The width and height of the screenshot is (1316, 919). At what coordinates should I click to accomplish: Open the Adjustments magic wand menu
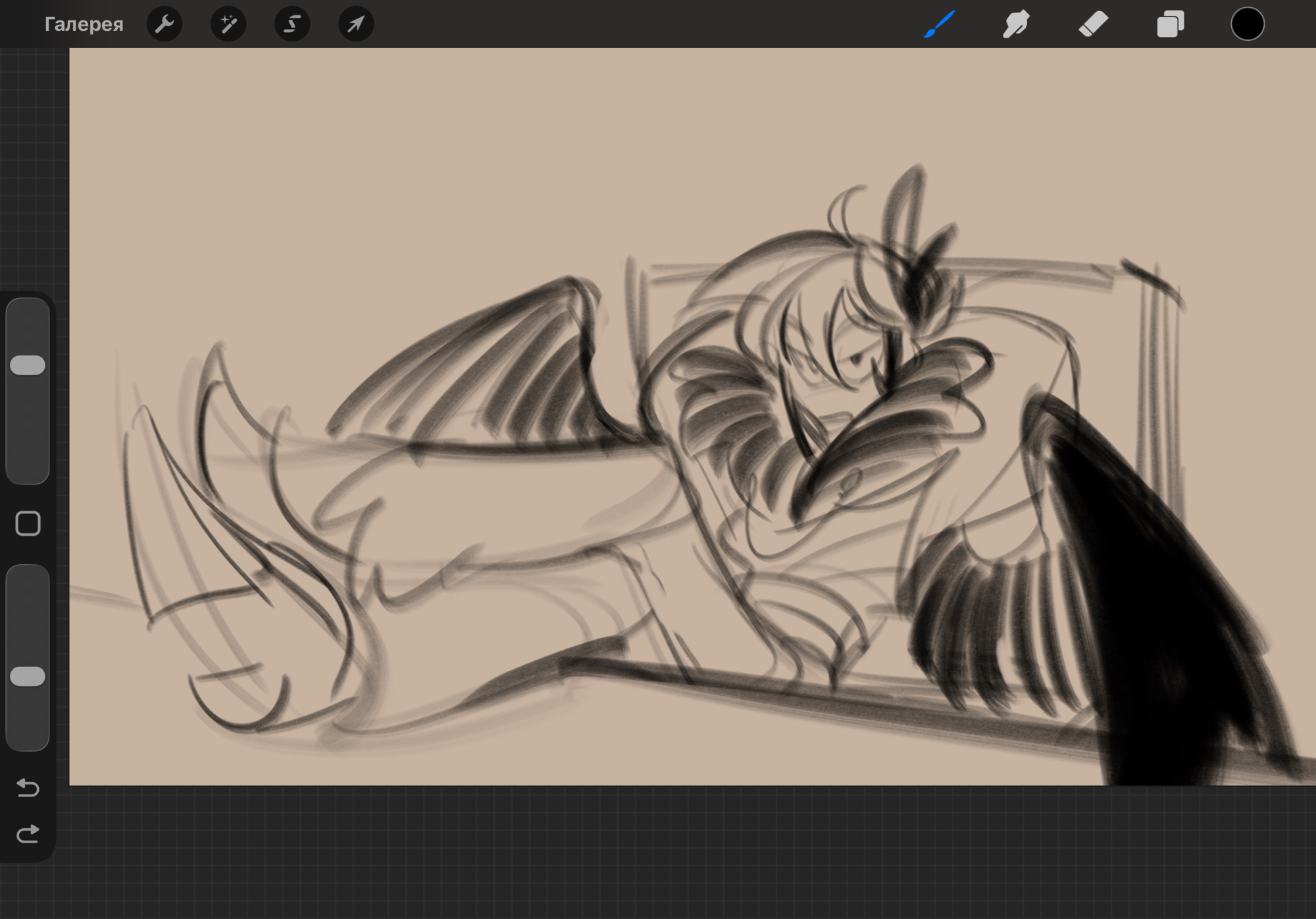pyautogui.click(x=228, y=24)
